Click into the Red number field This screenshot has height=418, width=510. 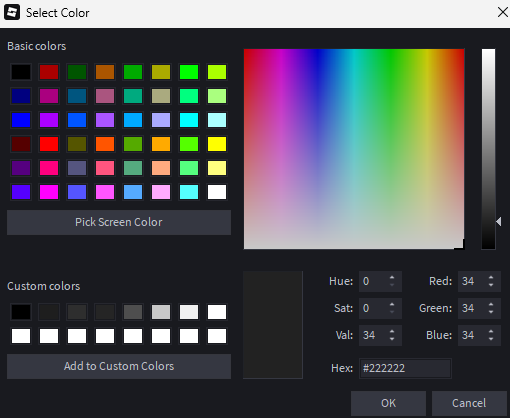472,281
